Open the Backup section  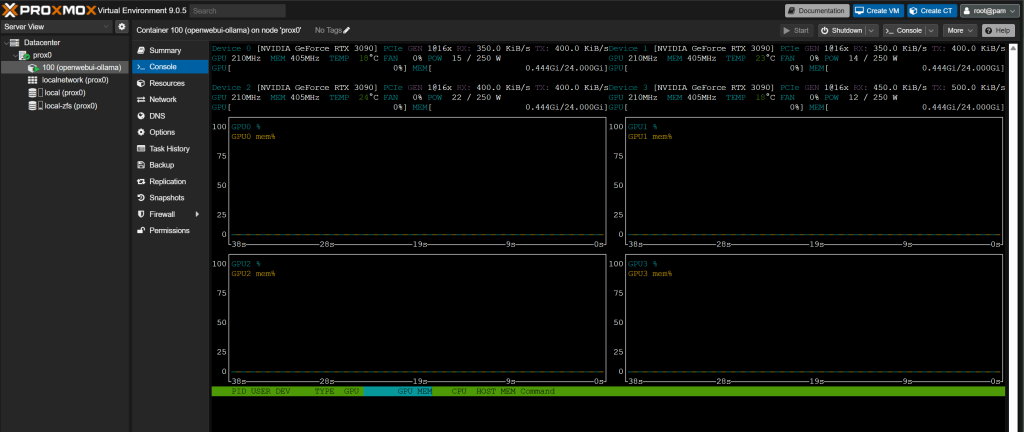pyautogui.click(x=161, y=165)
